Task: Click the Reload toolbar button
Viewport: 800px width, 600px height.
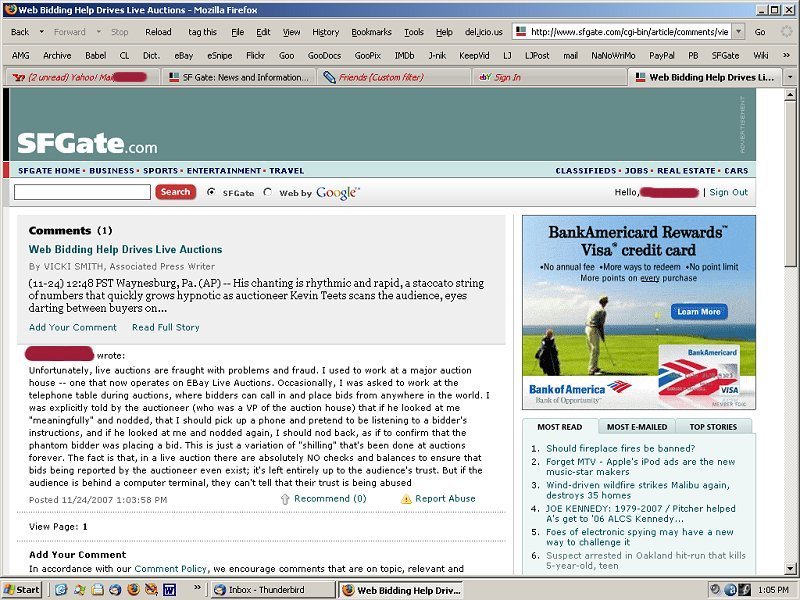Action: 158,32
